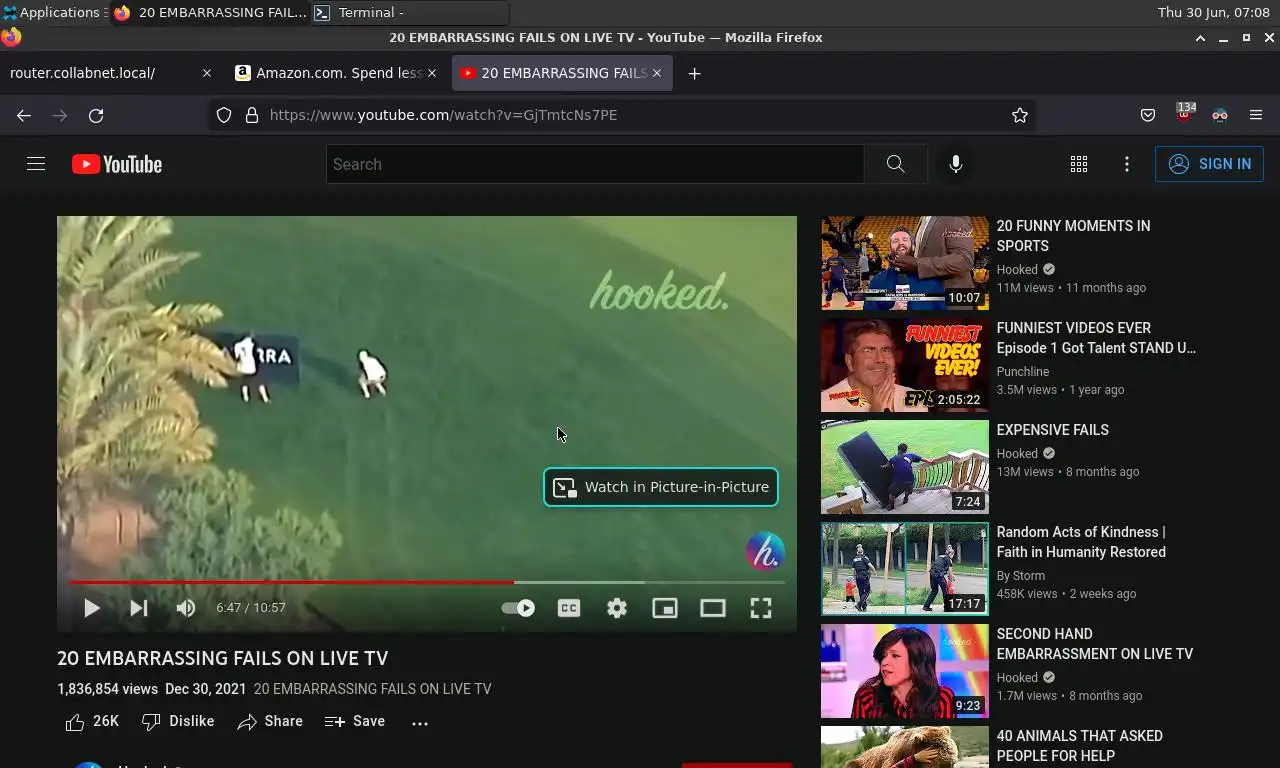Image resolution: width=1280 pixels, height=768 pixels.
Task: Open the player settings gear
Action: tap(617, 608)
